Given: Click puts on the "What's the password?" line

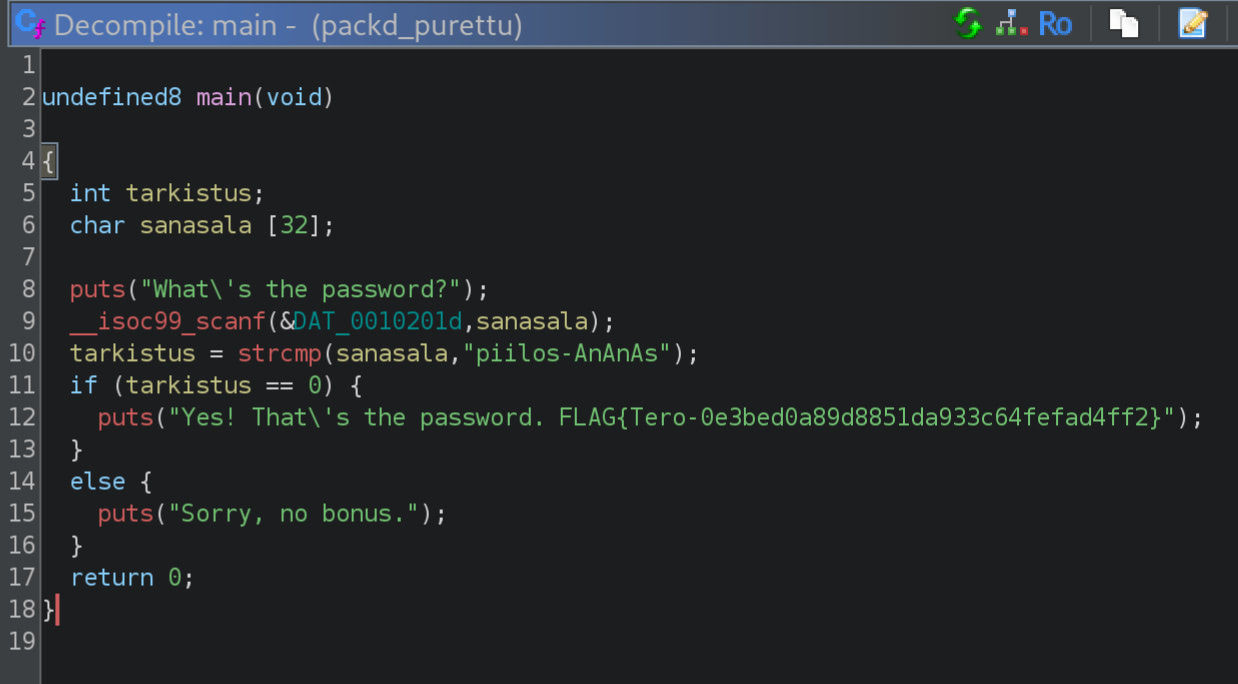Looking at the screenshot, I should point(97,289).
